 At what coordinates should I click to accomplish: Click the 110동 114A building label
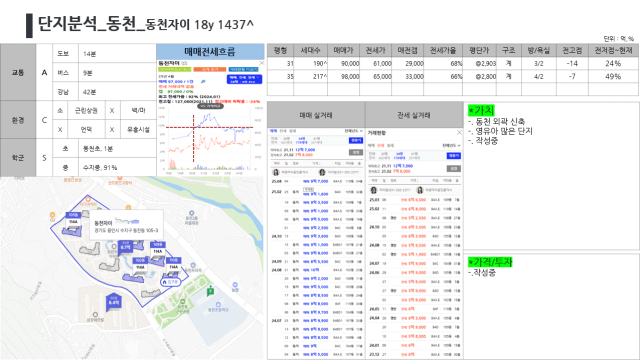tap(173, 264)
